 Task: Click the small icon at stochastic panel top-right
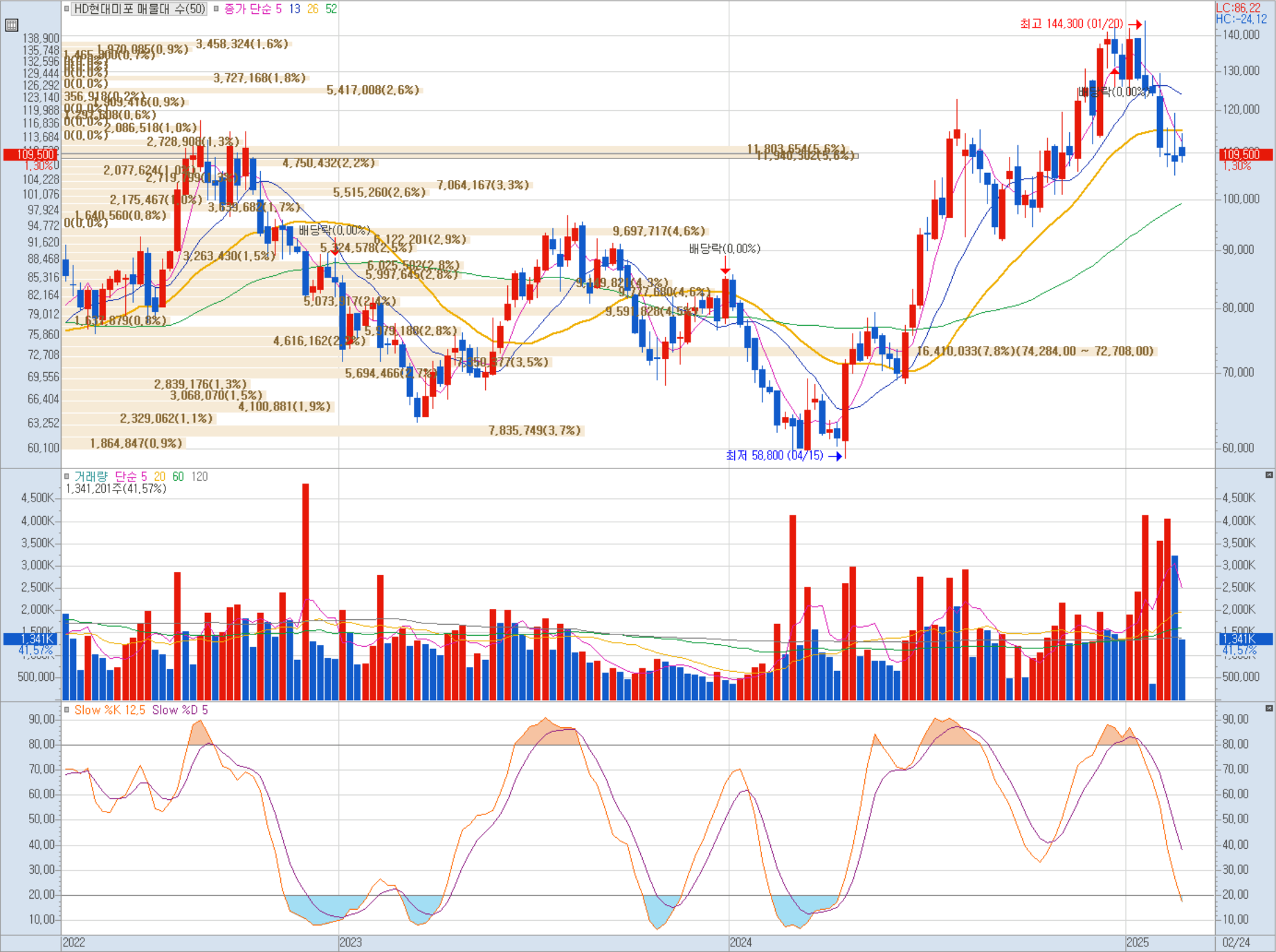click(1269, 708)
